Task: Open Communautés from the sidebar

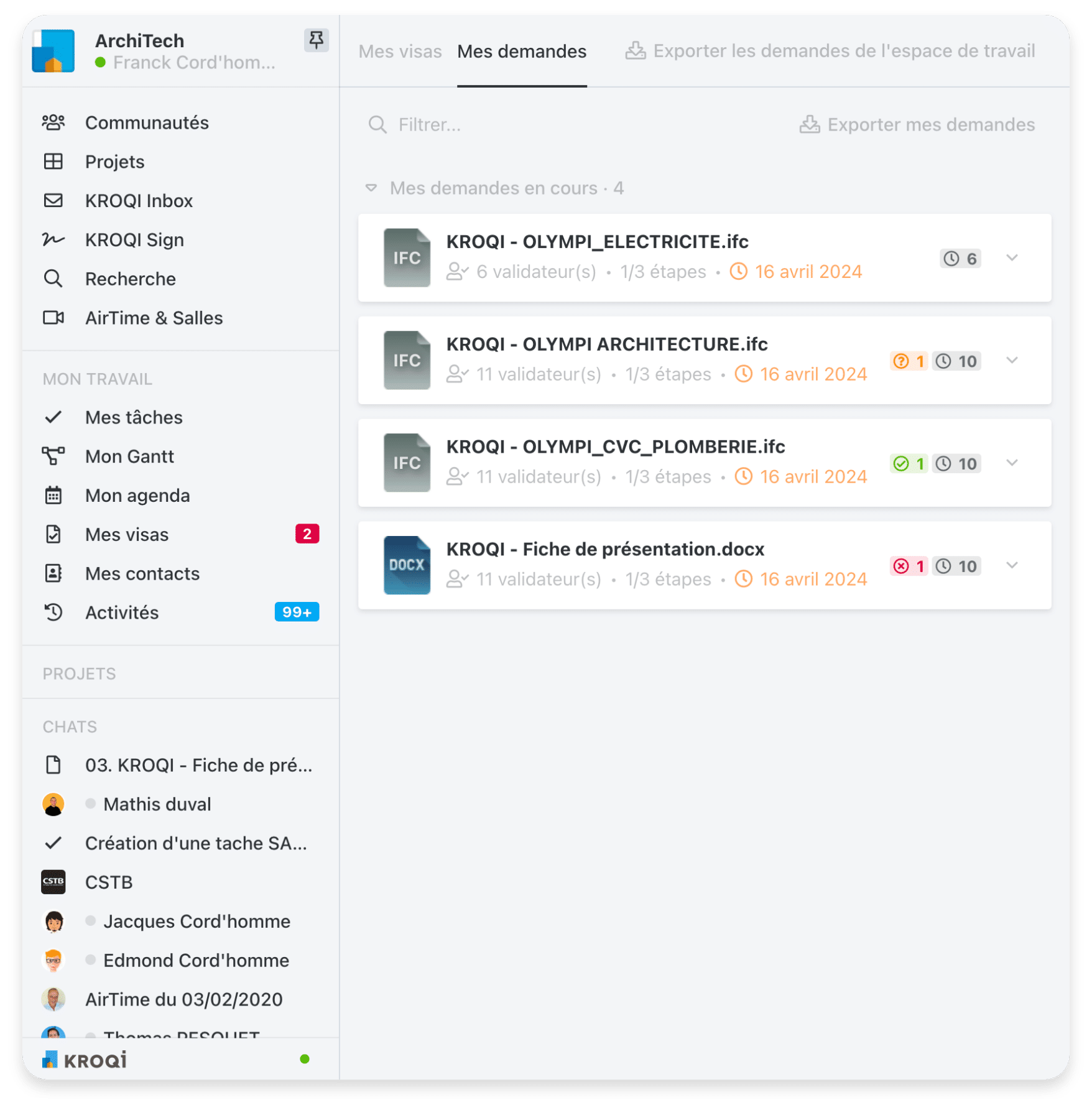Action: [x=147, y=123]
